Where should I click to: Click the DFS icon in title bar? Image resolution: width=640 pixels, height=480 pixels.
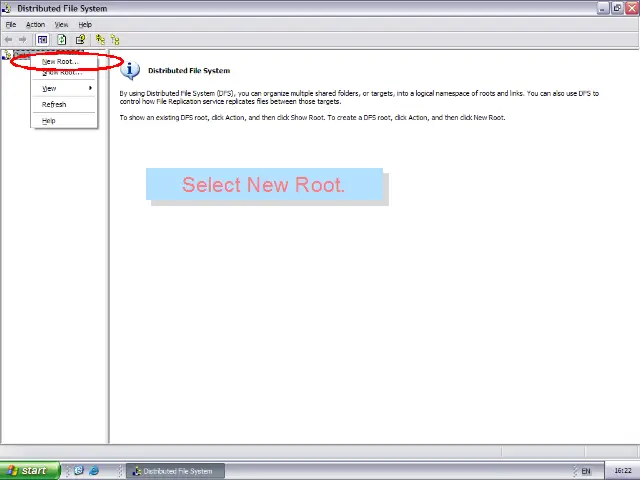(7, 8)
